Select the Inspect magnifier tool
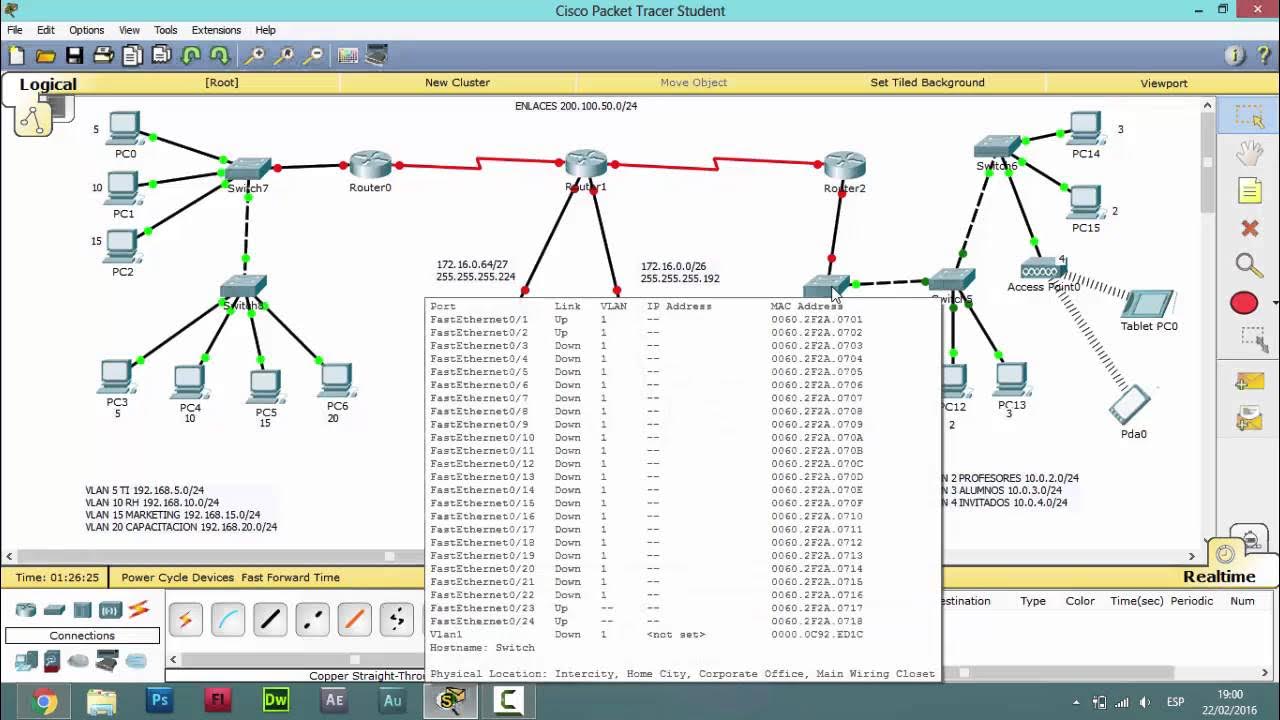 coord(1249,265)
